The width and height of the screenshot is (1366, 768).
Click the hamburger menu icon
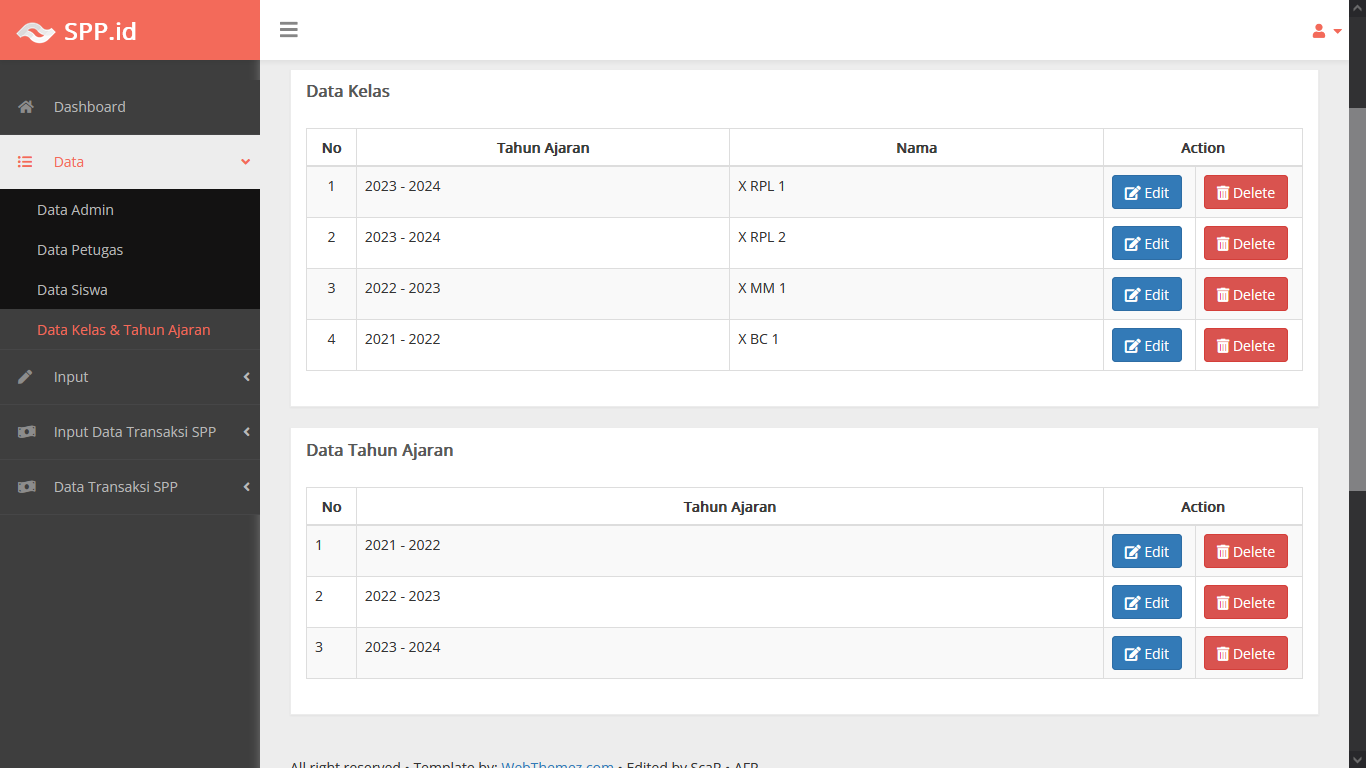(289, 30)
